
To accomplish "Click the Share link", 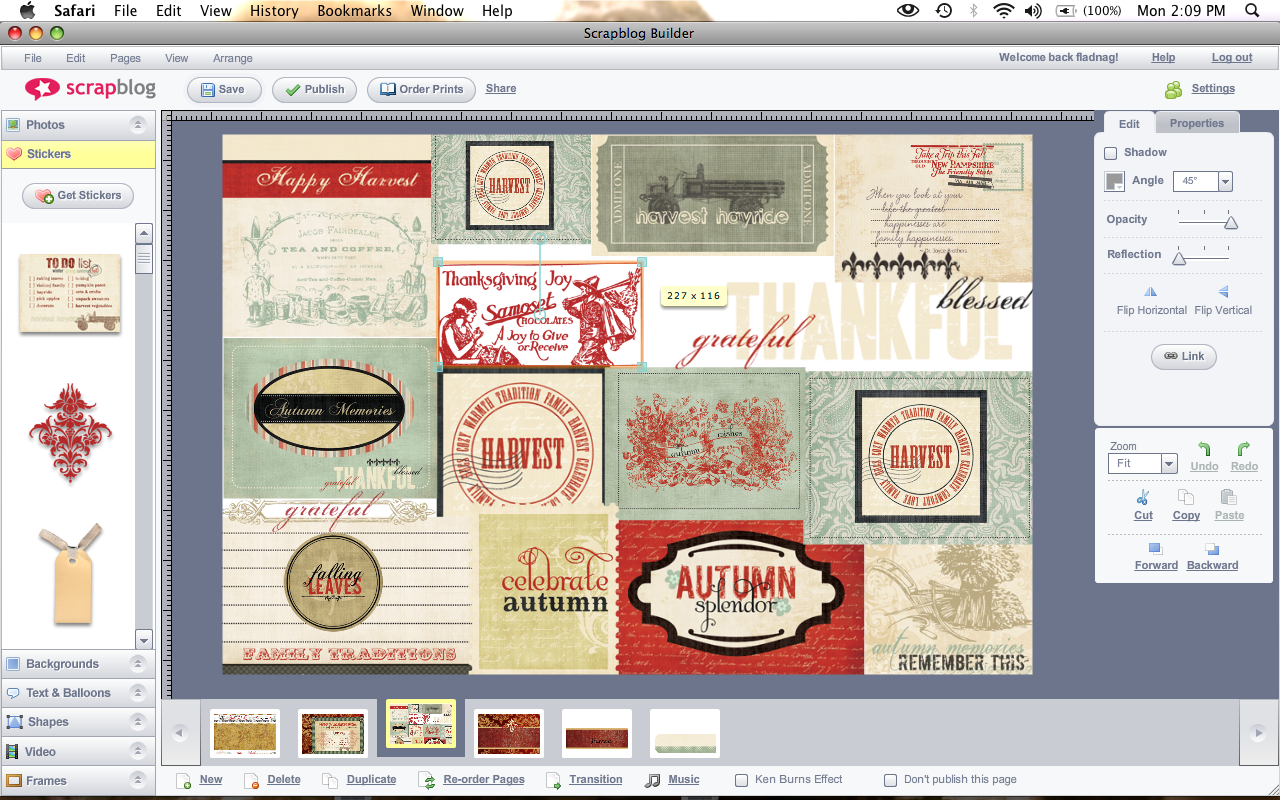I will point(501,88).
